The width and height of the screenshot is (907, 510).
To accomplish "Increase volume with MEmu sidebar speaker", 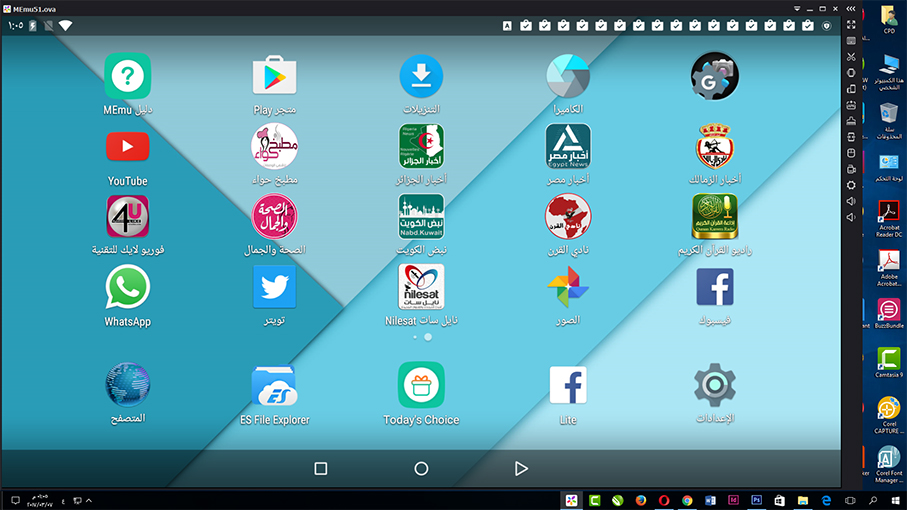I will [x=851, y=201].
